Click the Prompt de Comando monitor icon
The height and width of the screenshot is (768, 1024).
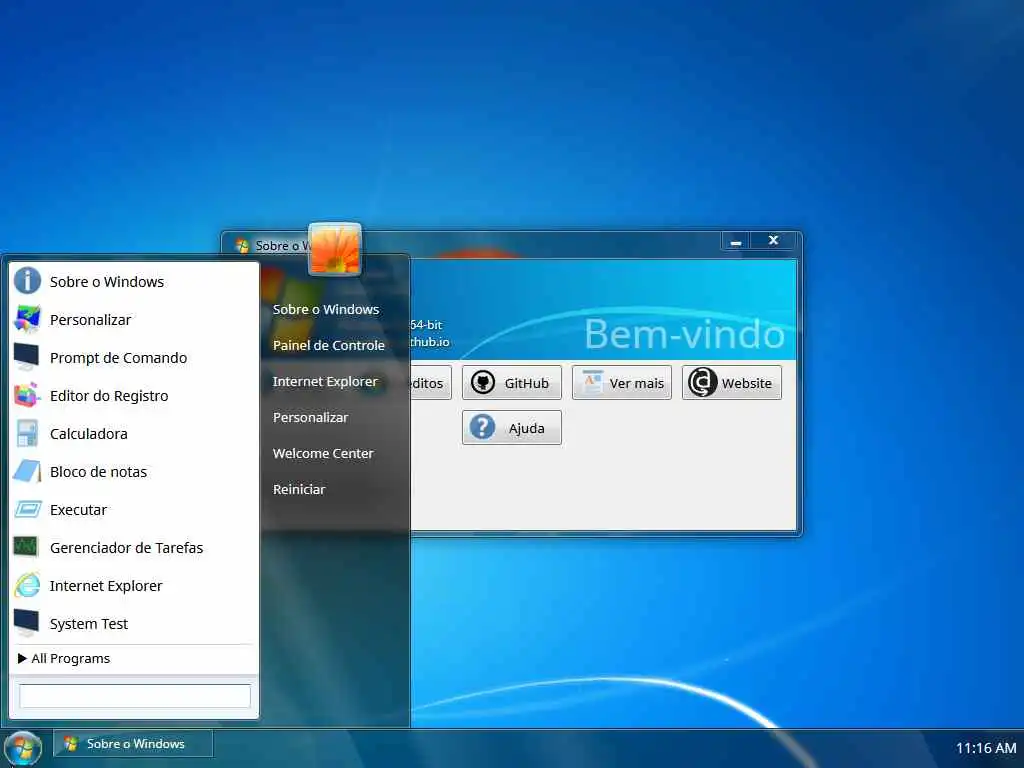click(27, 357)
